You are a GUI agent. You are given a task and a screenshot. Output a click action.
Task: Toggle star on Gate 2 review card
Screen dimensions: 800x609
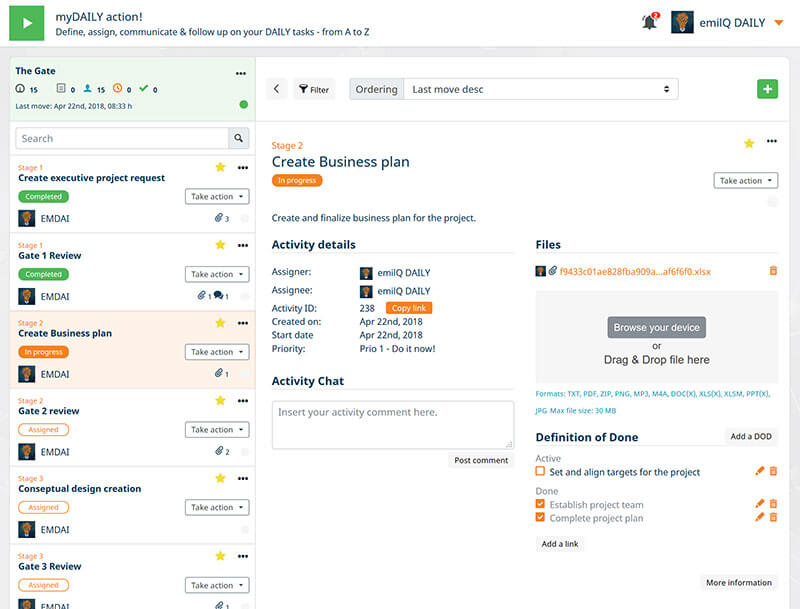pos(220,400)
